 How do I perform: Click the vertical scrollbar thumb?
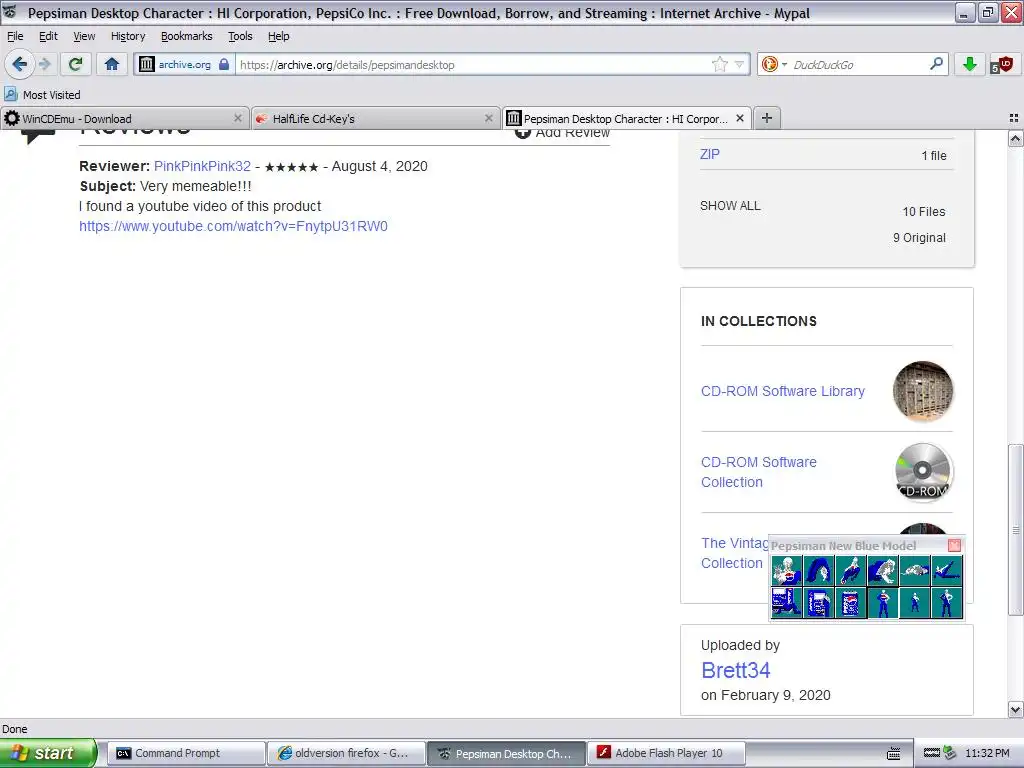pos(1015,529)
